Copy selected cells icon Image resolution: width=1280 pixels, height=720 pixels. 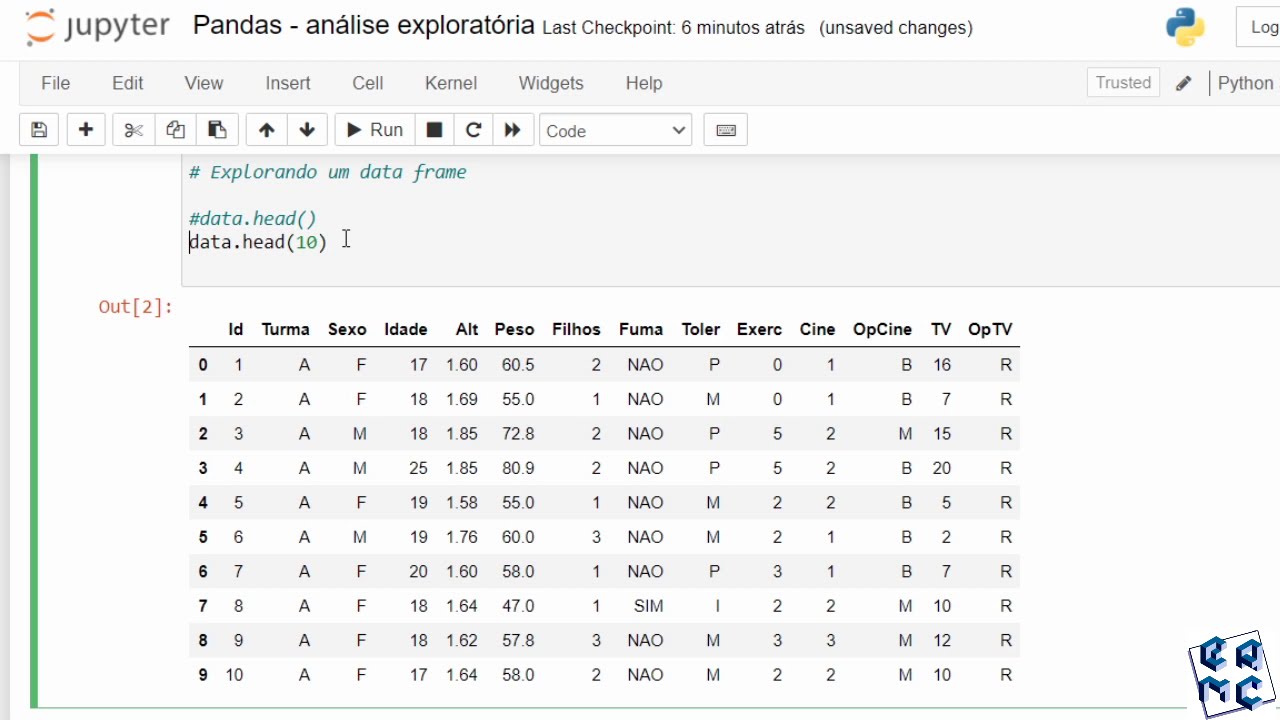tap(175, 130)
